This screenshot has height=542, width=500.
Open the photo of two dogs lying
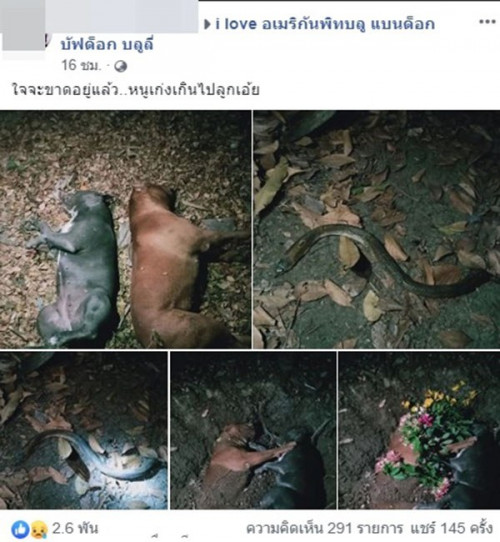point(125,229)
